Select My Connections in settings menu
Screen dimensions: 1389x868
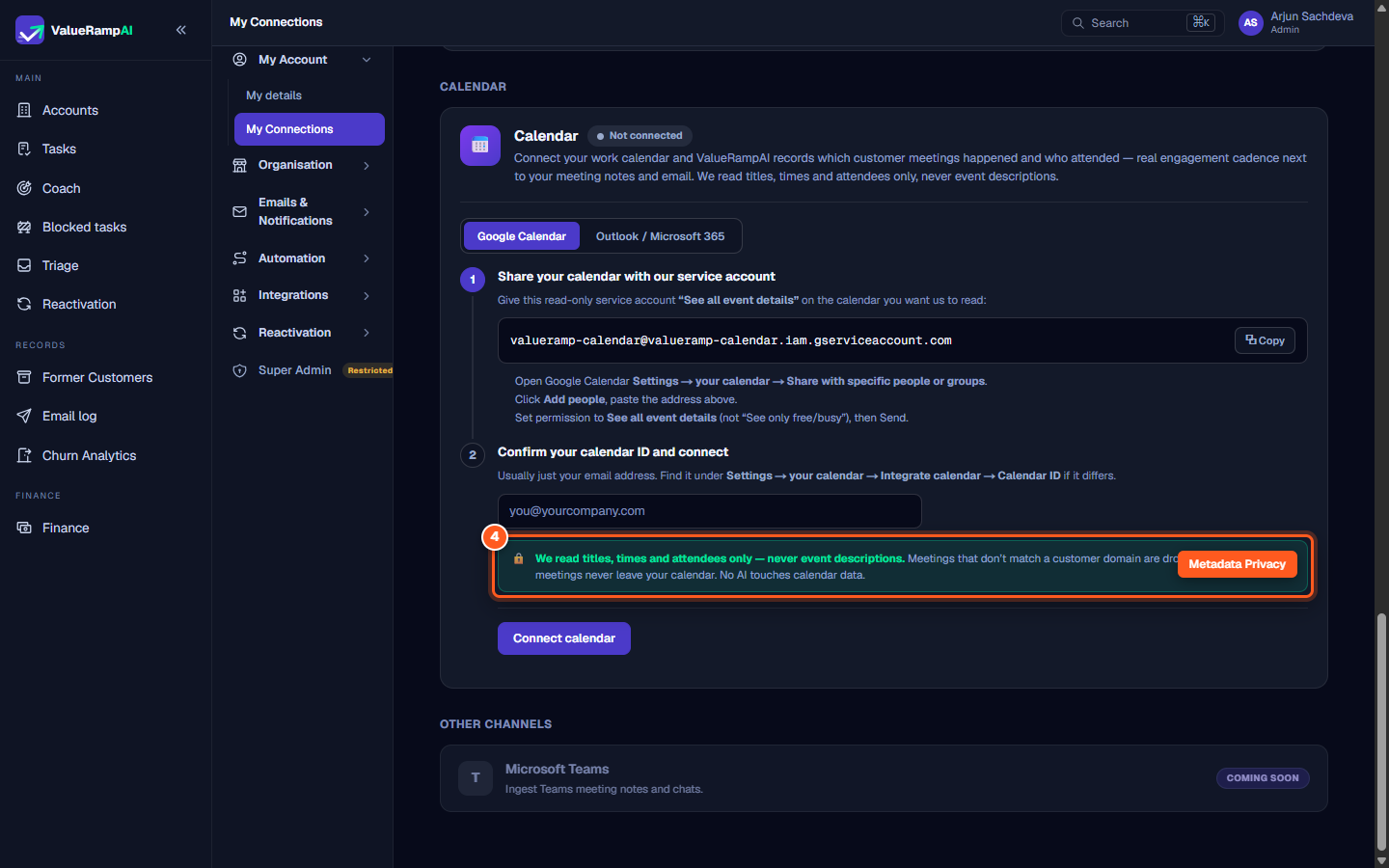pos(309,129)
